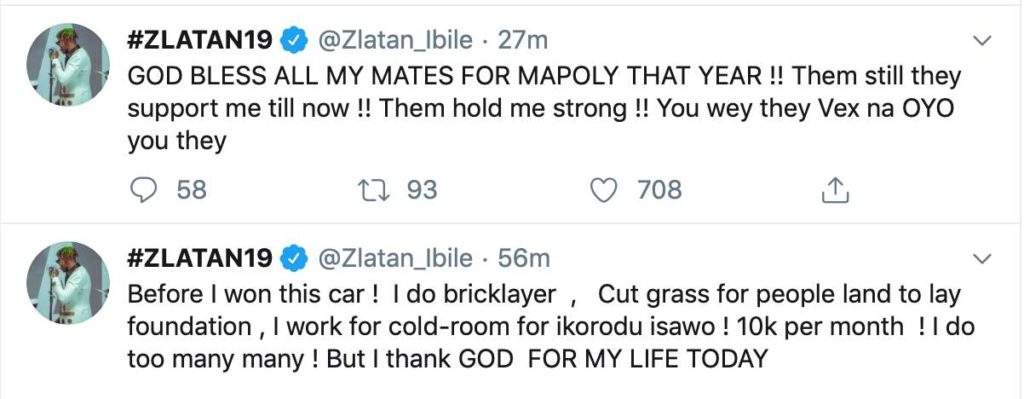Click @Zlatan_Ibile handle on the 56m tweet
This screenshot has height=399, width=1024.
point(394,259)
